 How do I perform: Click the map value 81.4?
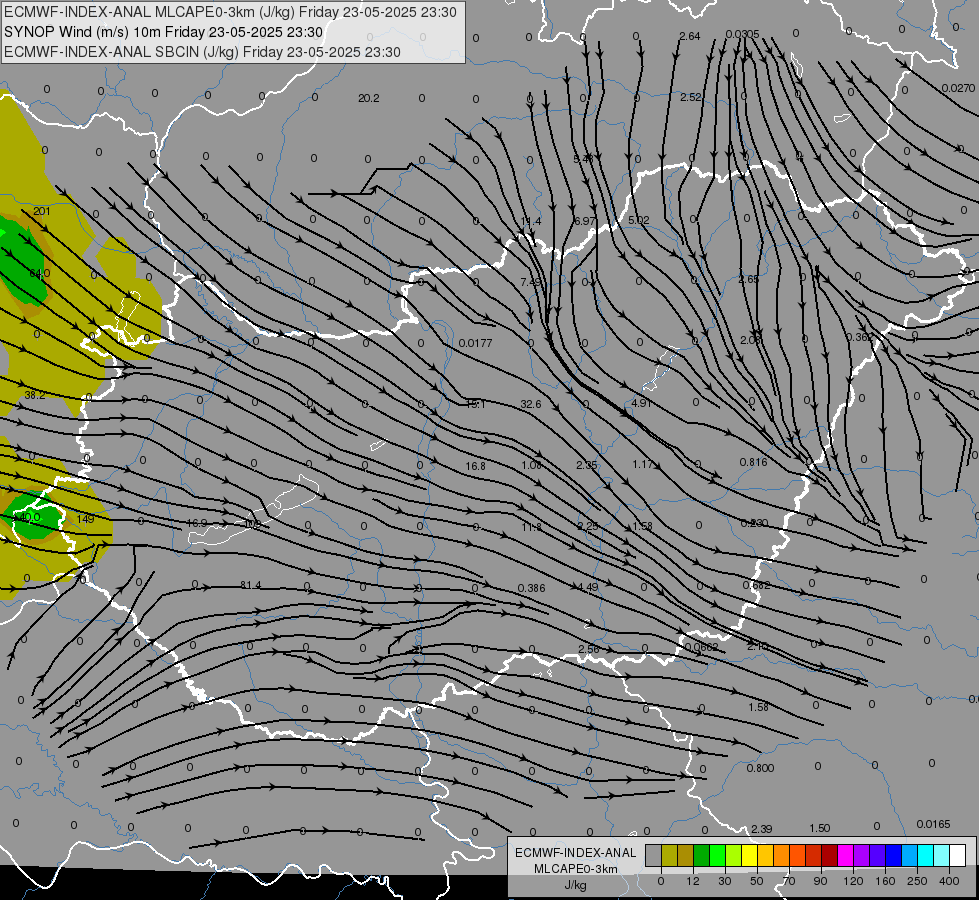pyautogui.click(x=250, y=585)
